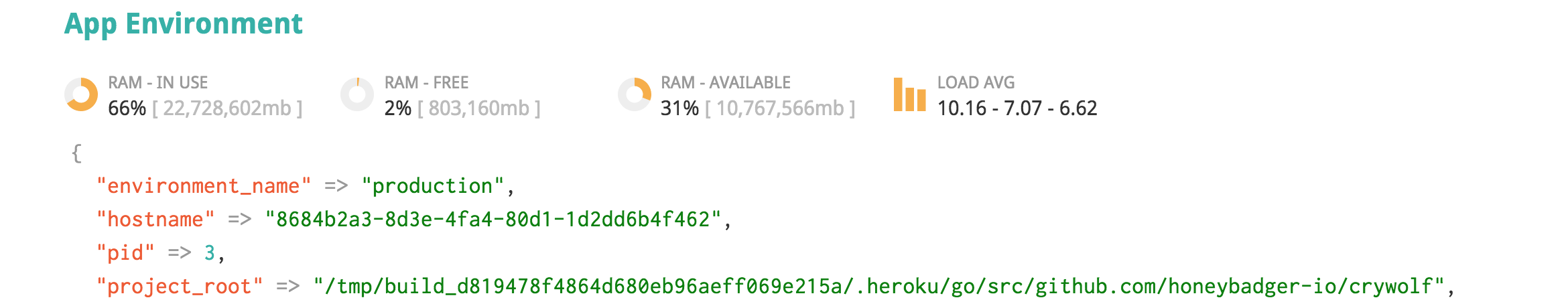Image resolution: width=1568 pixels, height=308 pixels.
Task: Click the RAM - AVAILABLE label
Action: (725, 82)
